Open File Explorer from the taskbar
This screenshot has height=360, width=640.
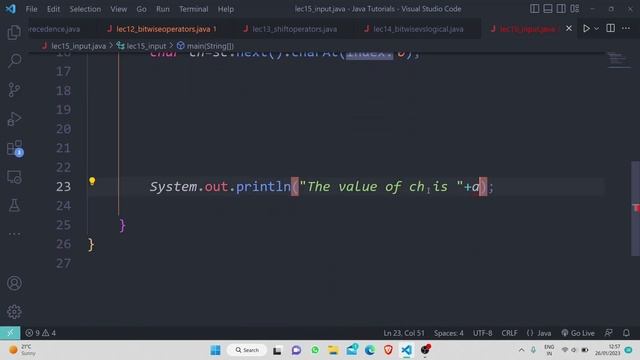(x=333, y=350)
